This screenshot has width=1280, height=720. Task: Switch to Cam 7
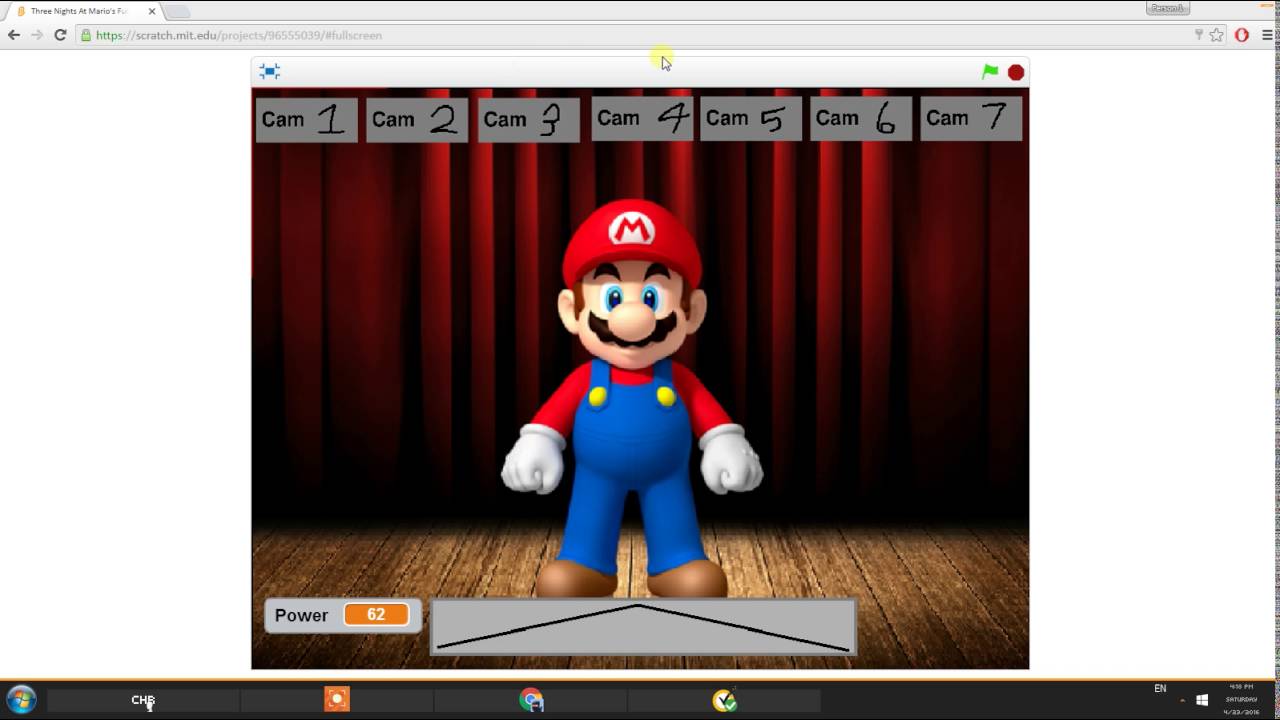[971, 118]
